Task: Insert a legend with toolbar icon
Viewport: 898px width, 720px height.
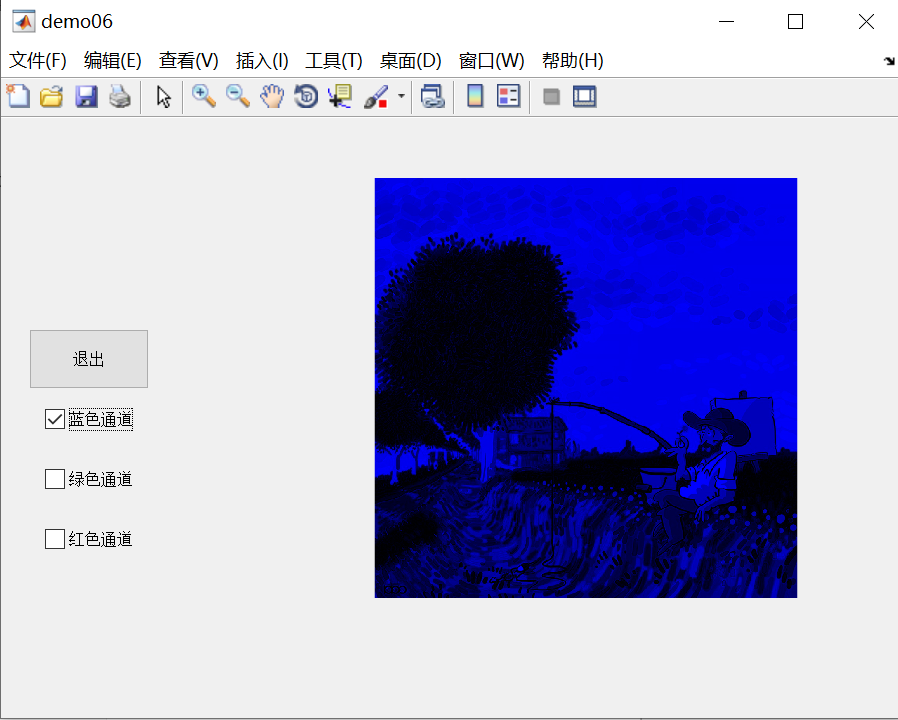Action: click(509, 96)
